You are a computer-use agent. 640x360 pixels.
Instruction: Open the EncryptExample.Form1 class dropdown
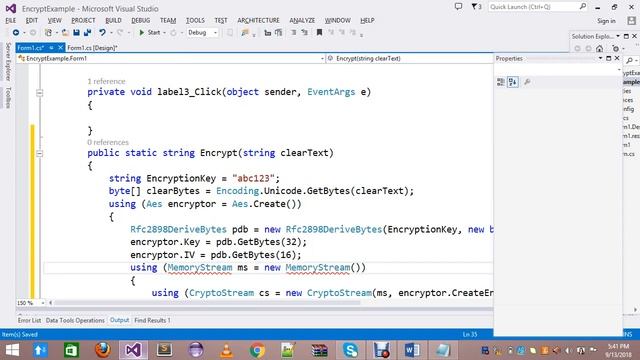(171, 58)
